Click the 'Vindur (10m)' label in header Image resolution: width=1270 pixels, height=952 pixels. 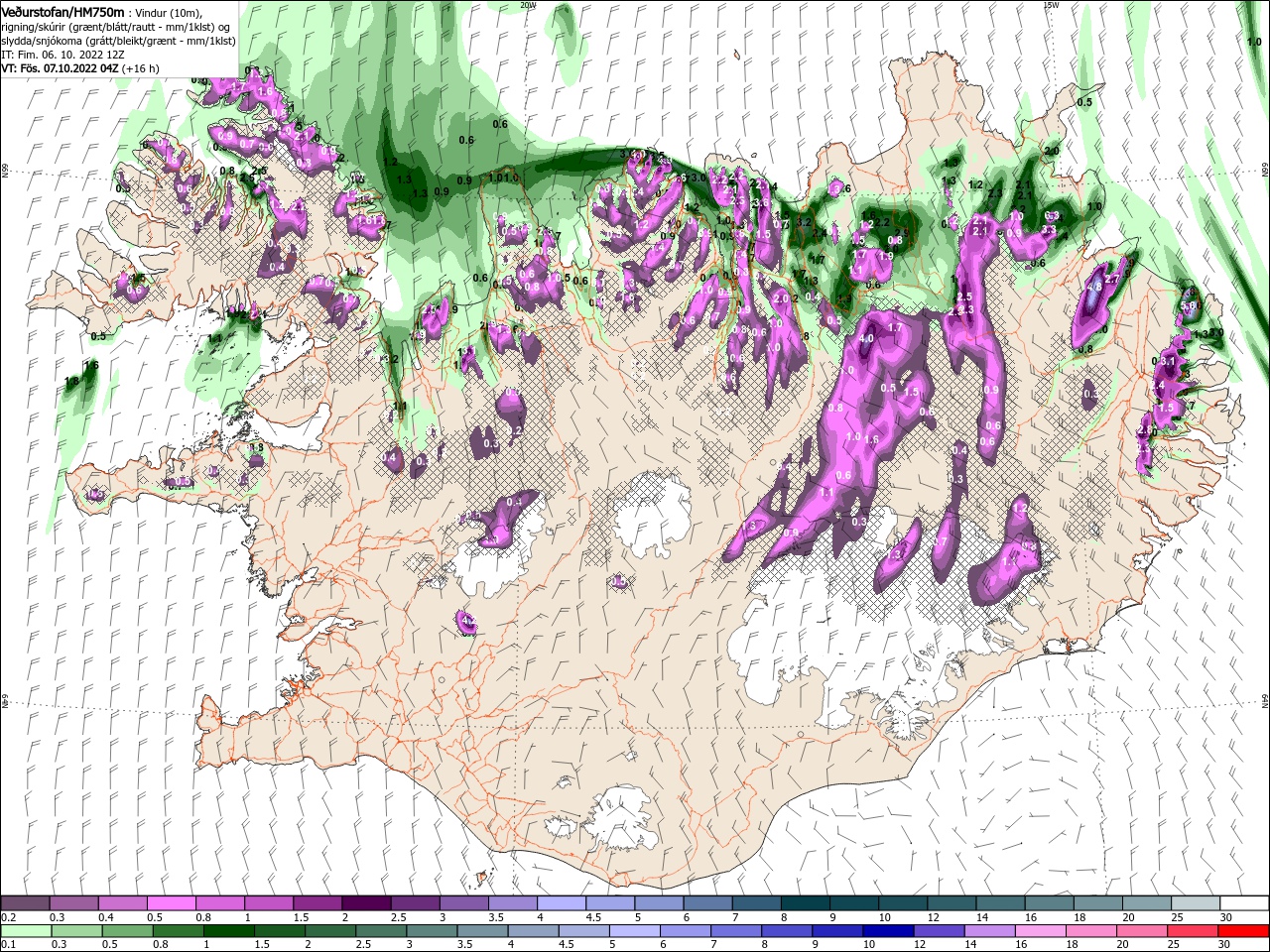pos(169,13)
